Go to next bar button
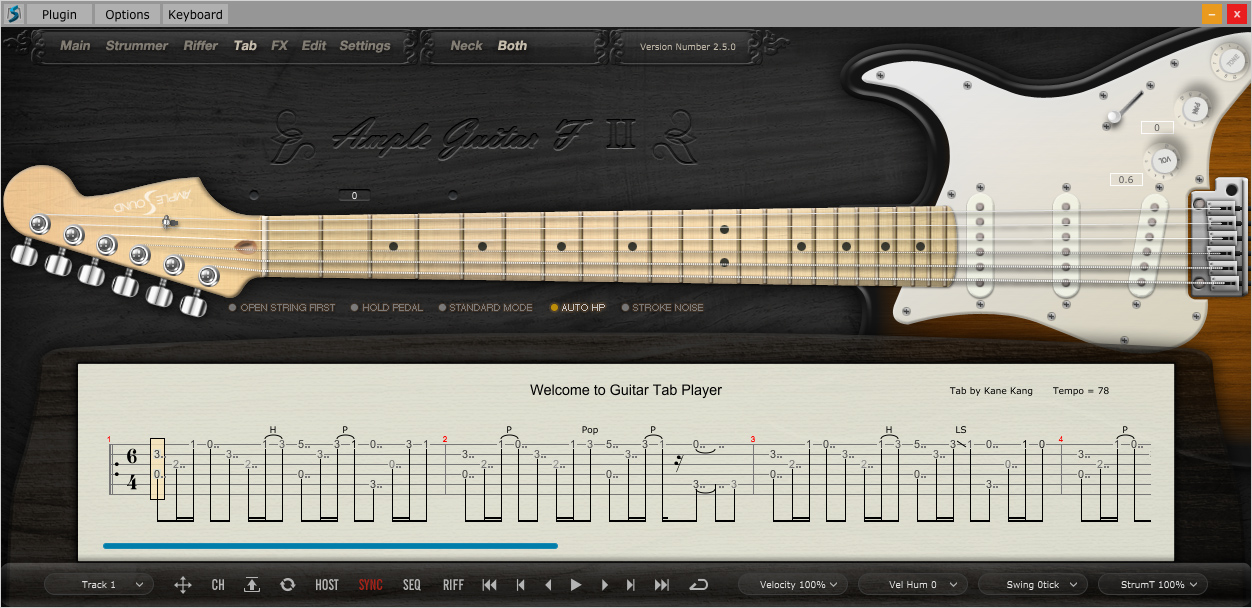 pos(631,585)
